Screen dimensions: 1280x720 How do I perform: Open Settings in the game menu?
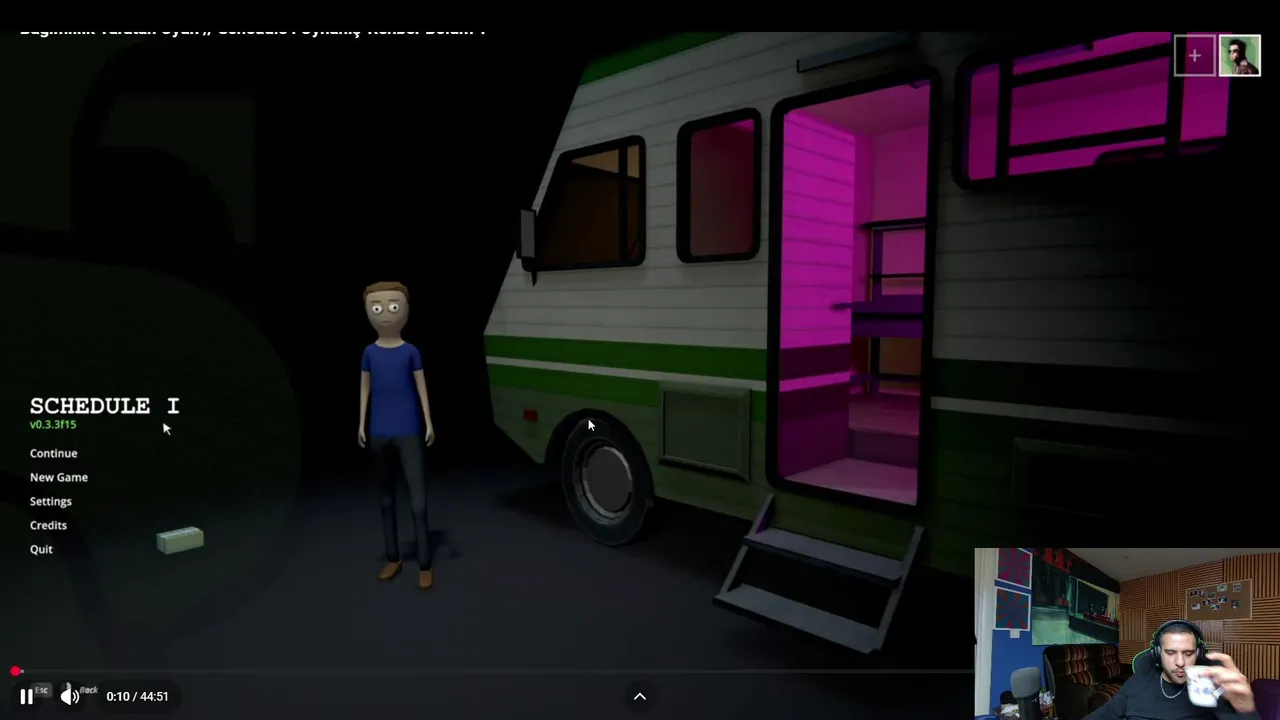51,501
